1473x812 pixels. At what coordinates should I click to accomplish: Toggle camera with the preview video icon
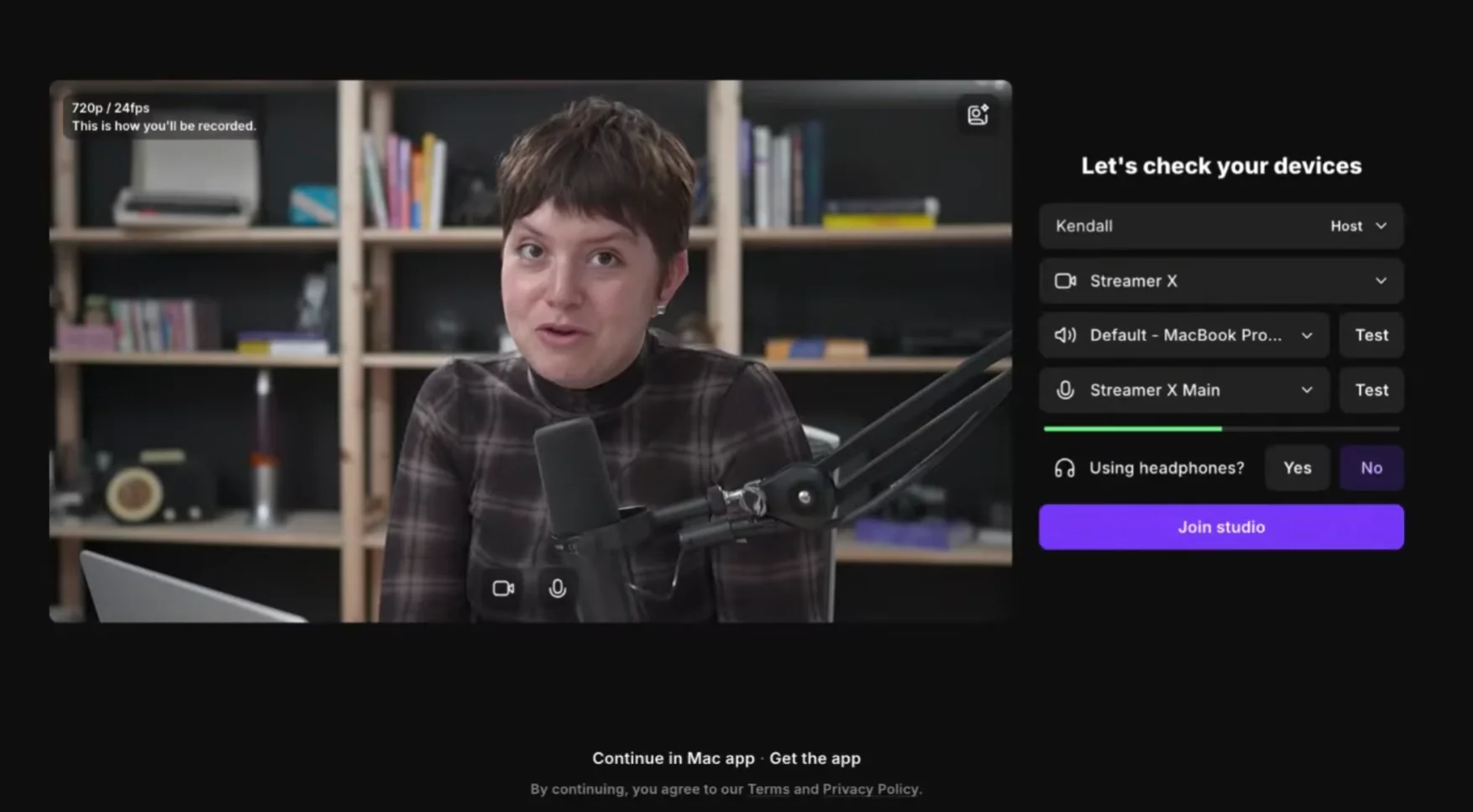[503, 589]
